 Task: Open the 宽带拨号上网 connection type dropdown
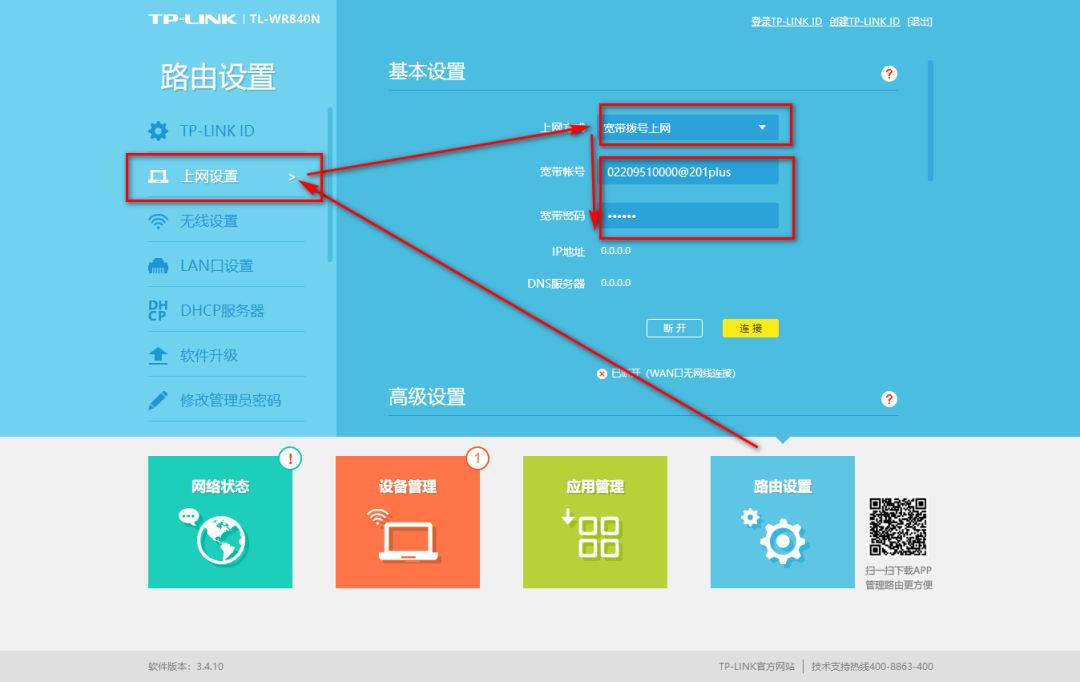tap(689, 128)
